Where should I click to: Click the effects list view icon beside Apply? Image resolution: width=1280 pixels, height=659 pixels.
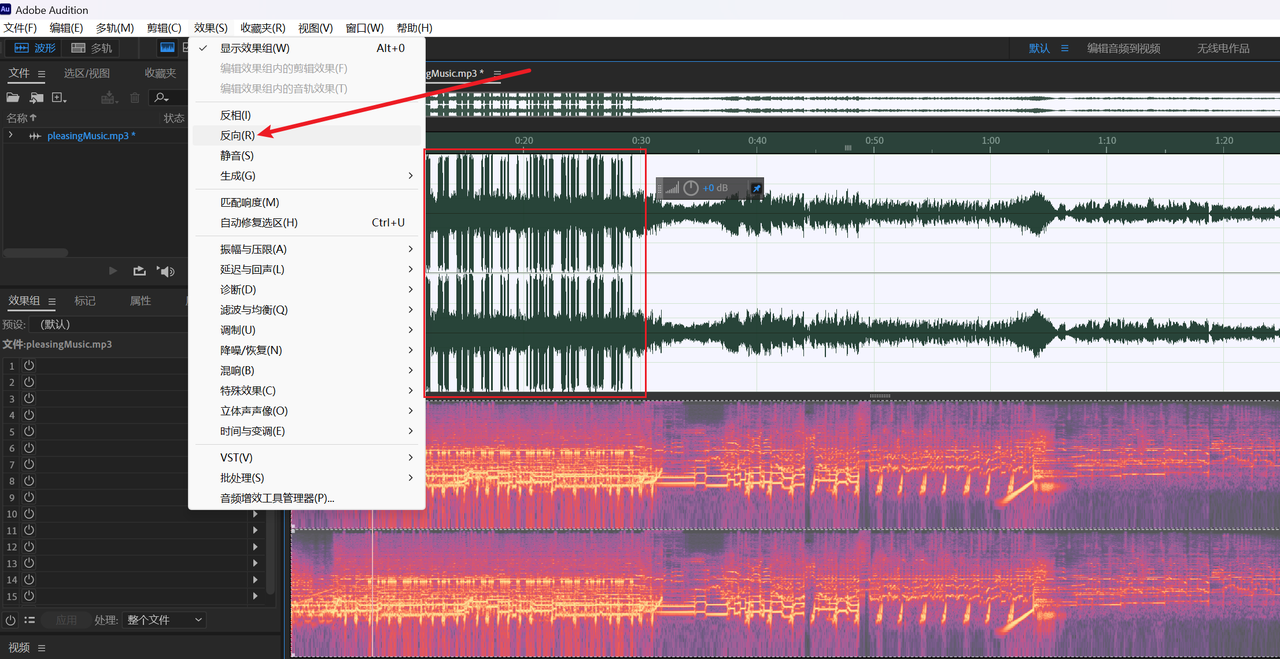point(30,620)
